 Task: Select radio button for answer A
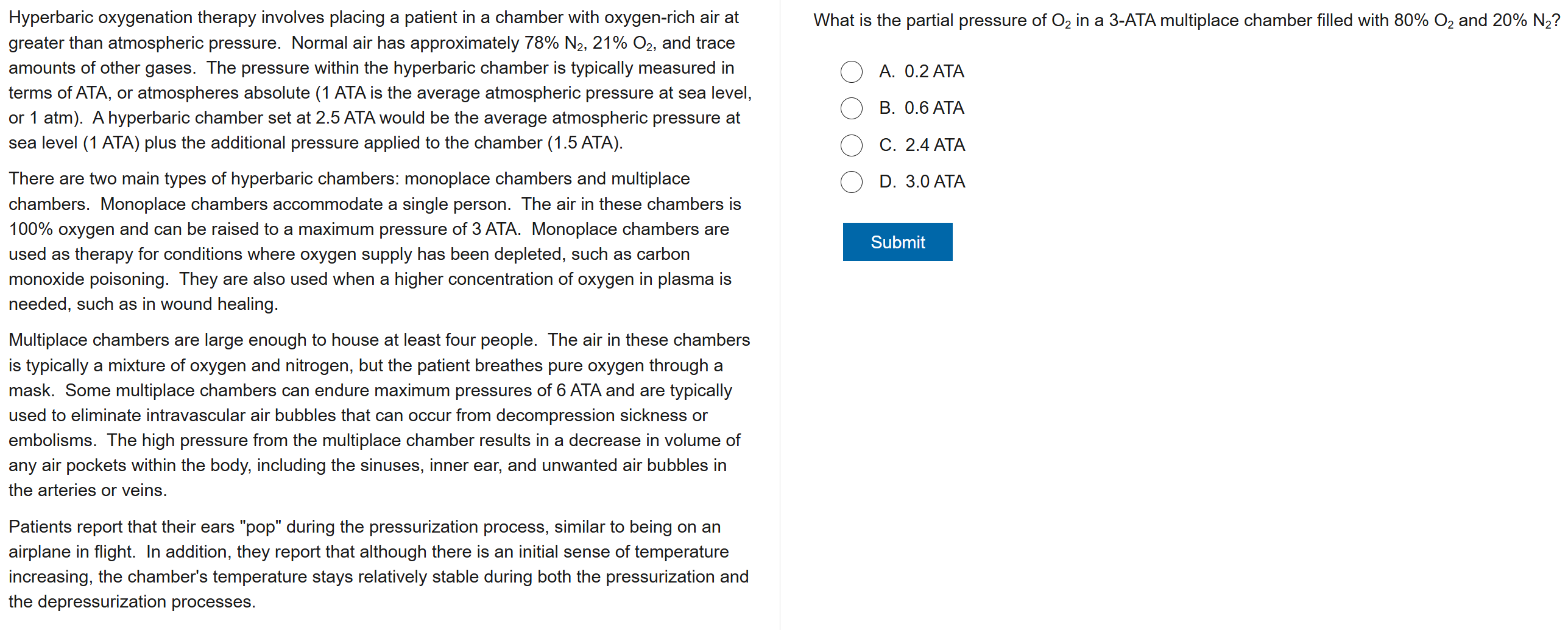[x=851, y=72]
